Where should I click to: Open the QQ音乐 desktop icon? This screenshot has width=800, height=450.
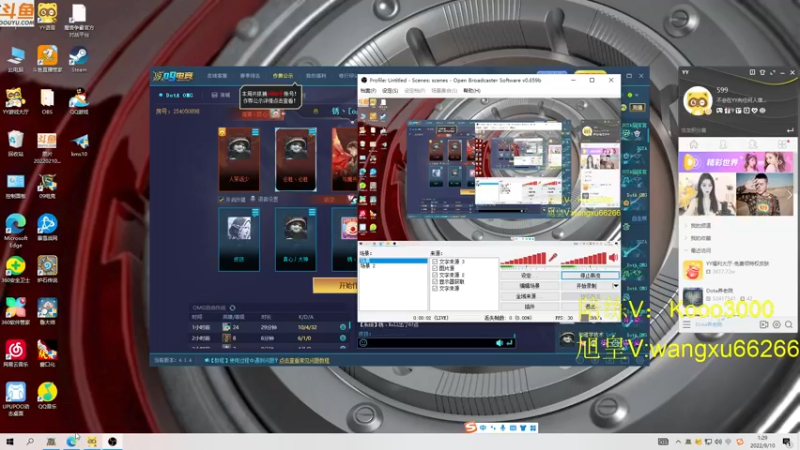[47, 395]
